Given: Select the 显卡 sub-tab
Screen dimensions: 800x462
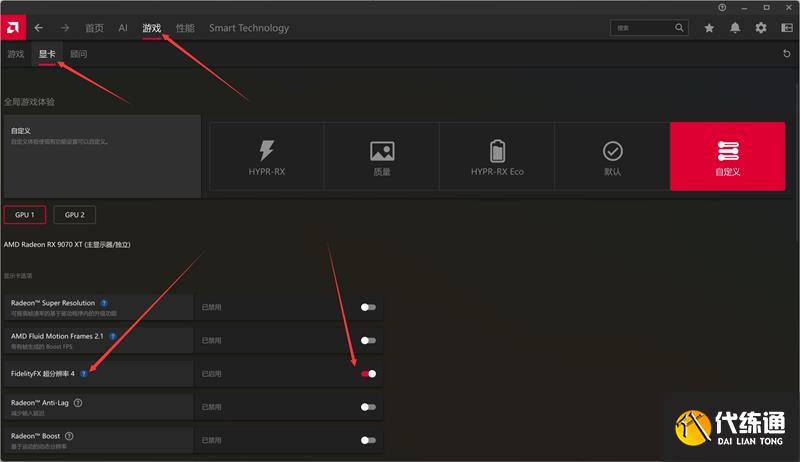Looking at the screenshot, I should (47, 54).
